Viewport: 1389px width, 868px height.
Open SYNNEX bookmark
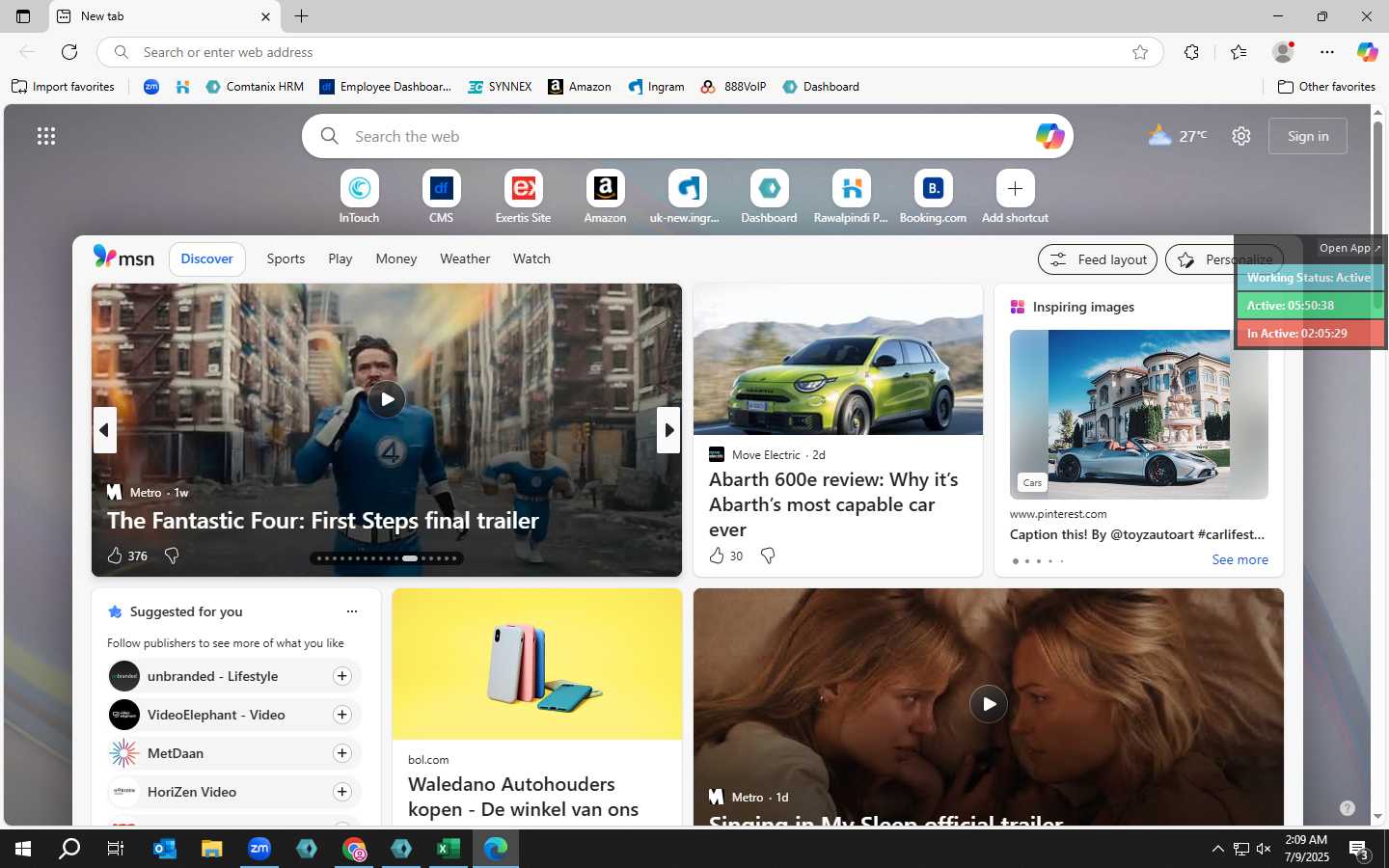(500, 87)
